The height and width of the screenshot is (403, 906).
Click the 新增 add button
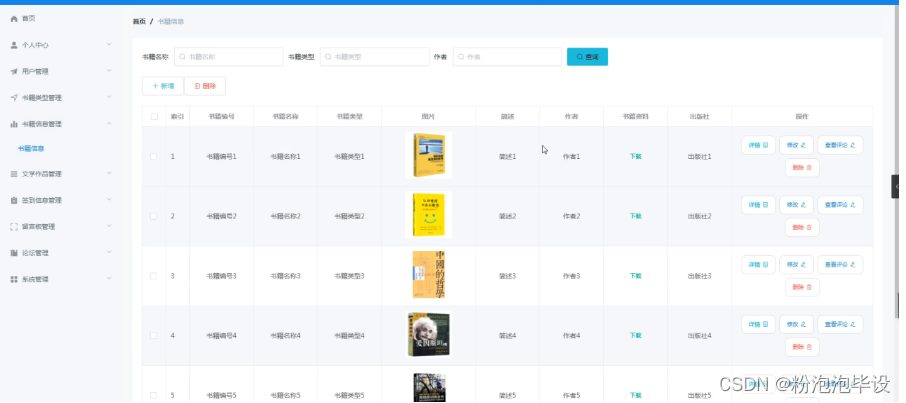pos(163,86)
